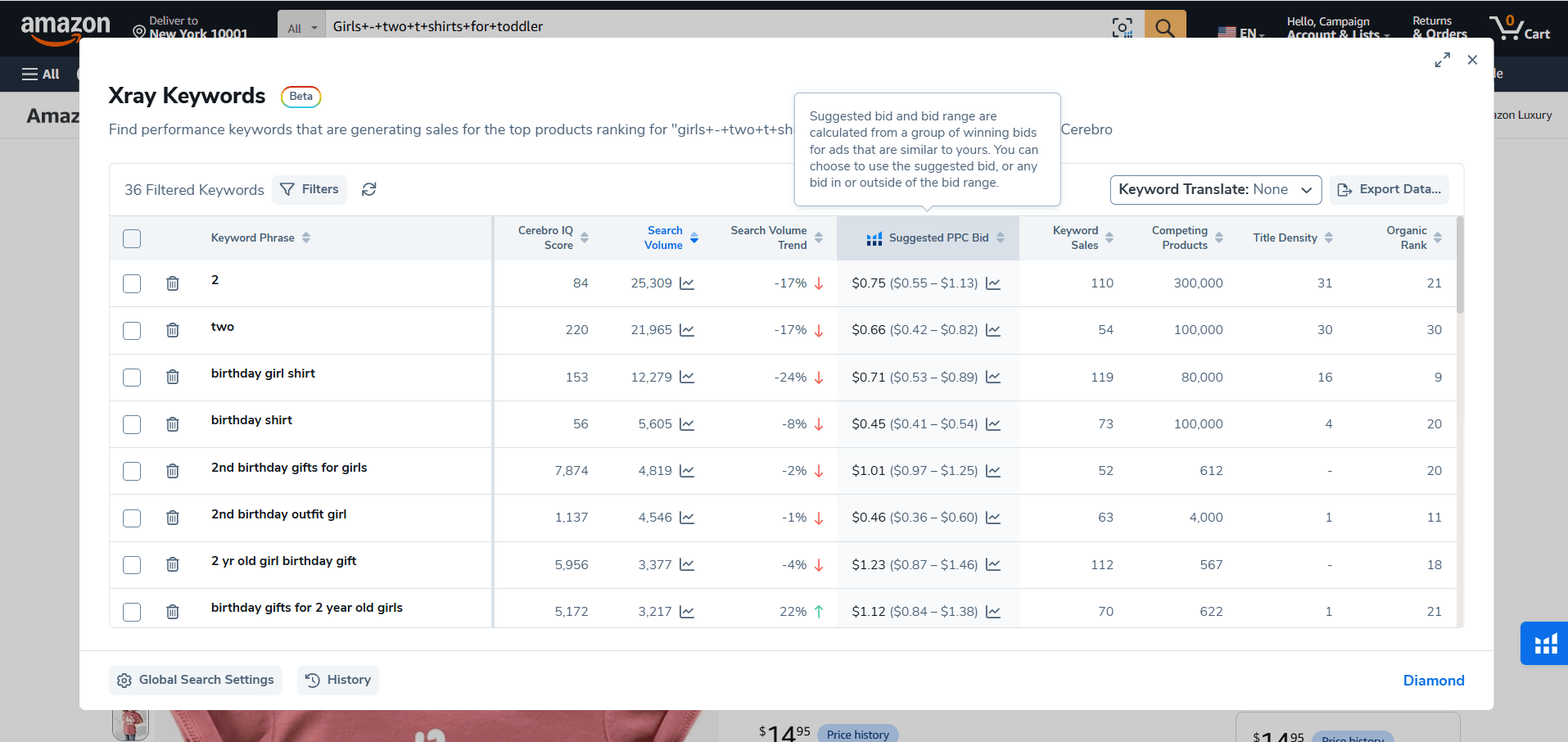Open search volume chart for keyword '2'
This screenshot has height=742, width=1568.
click(687, 283)
